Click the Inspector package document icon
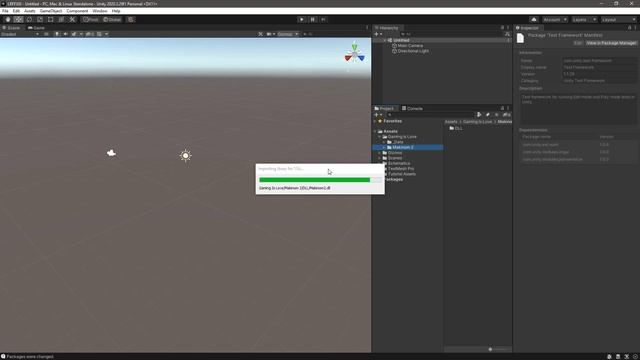The width and height of the screenshot is (640, 360). [x=520, y=38]
